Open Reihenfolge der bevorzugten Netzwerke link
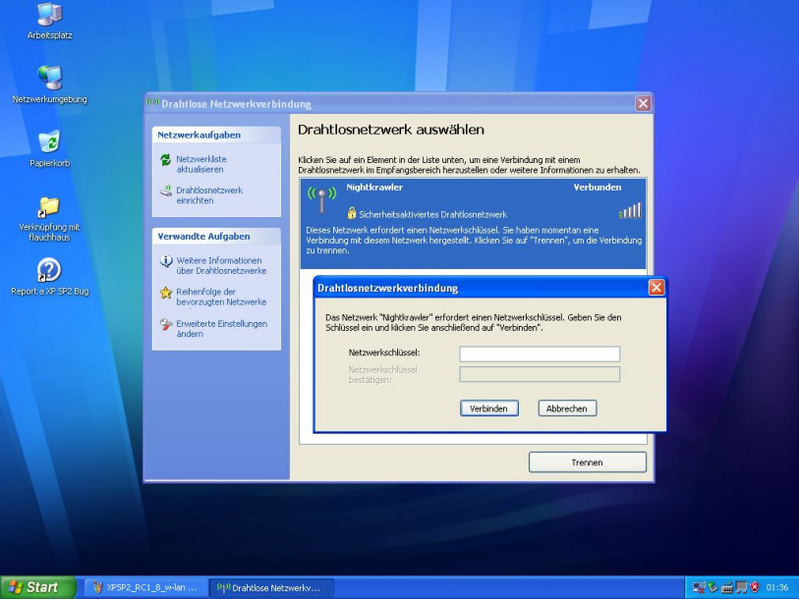 coord(221,296)
